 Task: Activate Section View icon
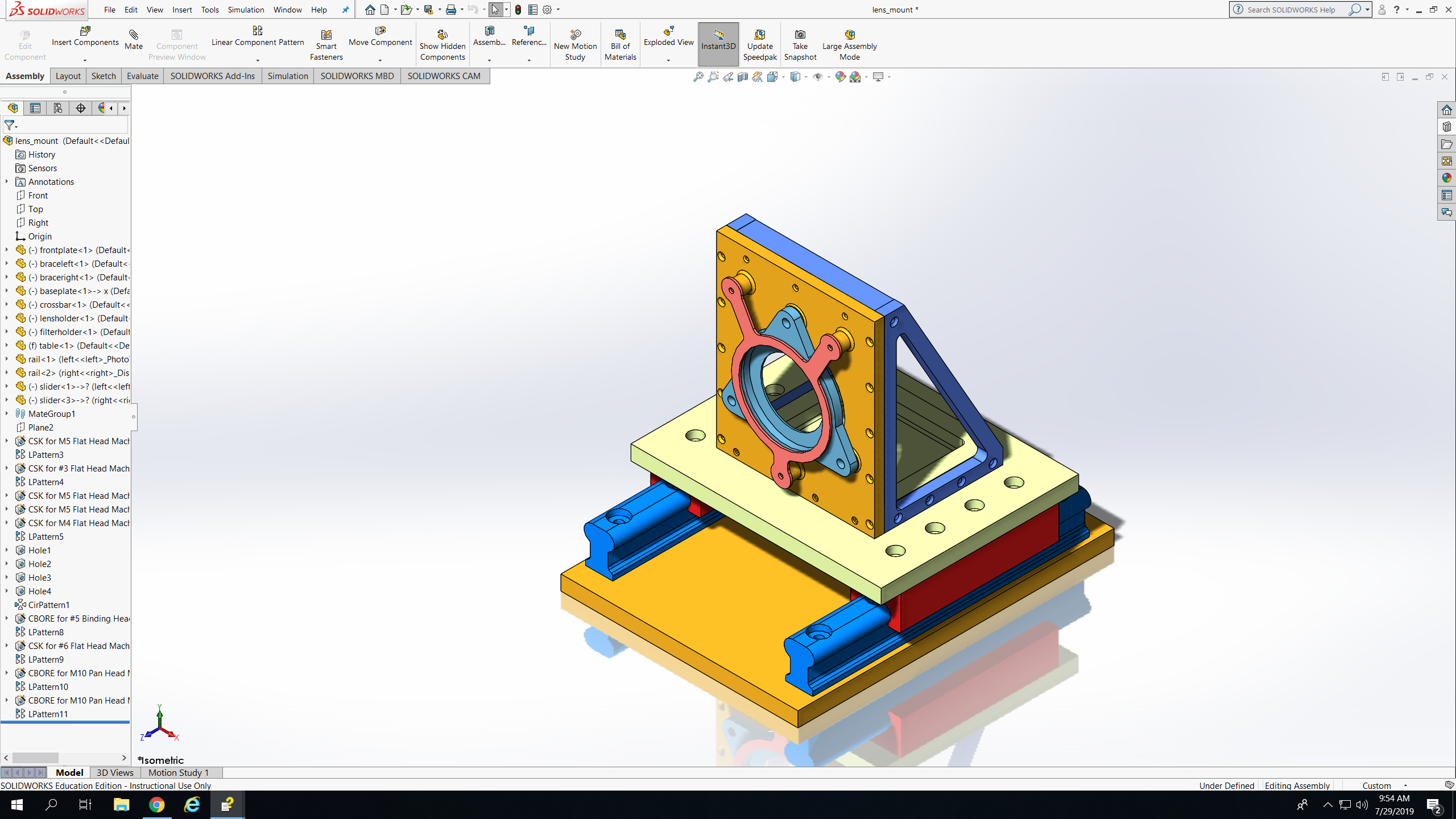[x=743, y=77]
